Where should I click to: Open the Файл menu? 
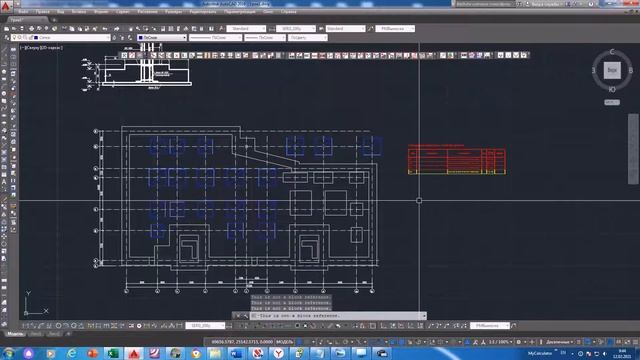pyautogui.click(x=23, y=12)
